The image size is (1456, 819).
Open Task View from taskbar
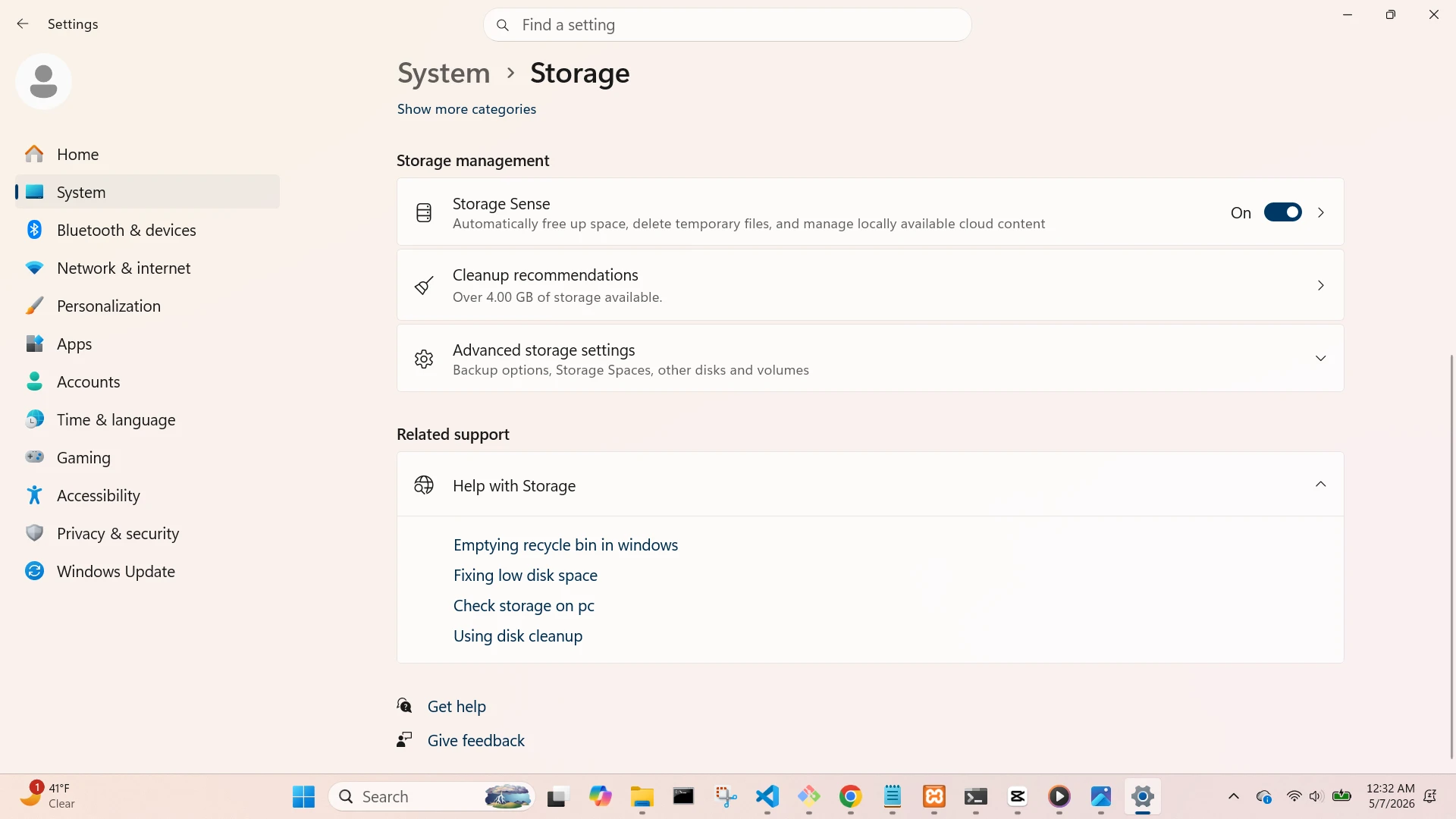point(558,796)
